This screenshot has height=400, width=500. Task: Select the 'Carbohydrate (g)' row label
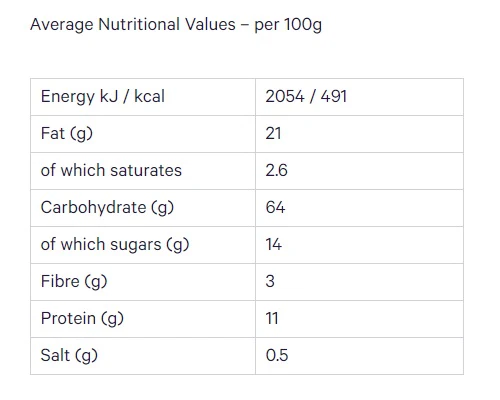[x=107, y=207]
